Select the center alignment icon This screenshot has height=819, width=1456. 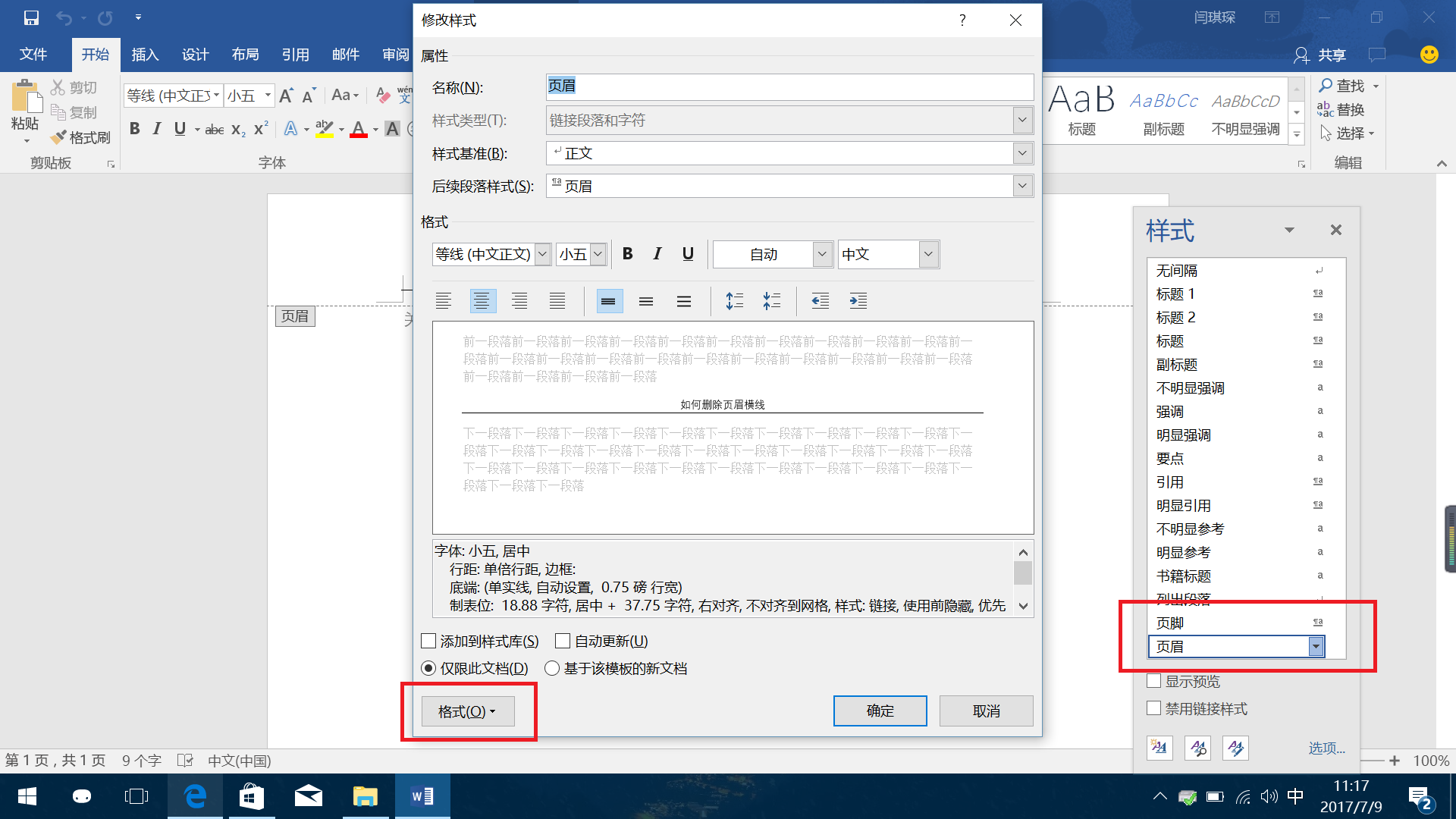tap(482, 300)
